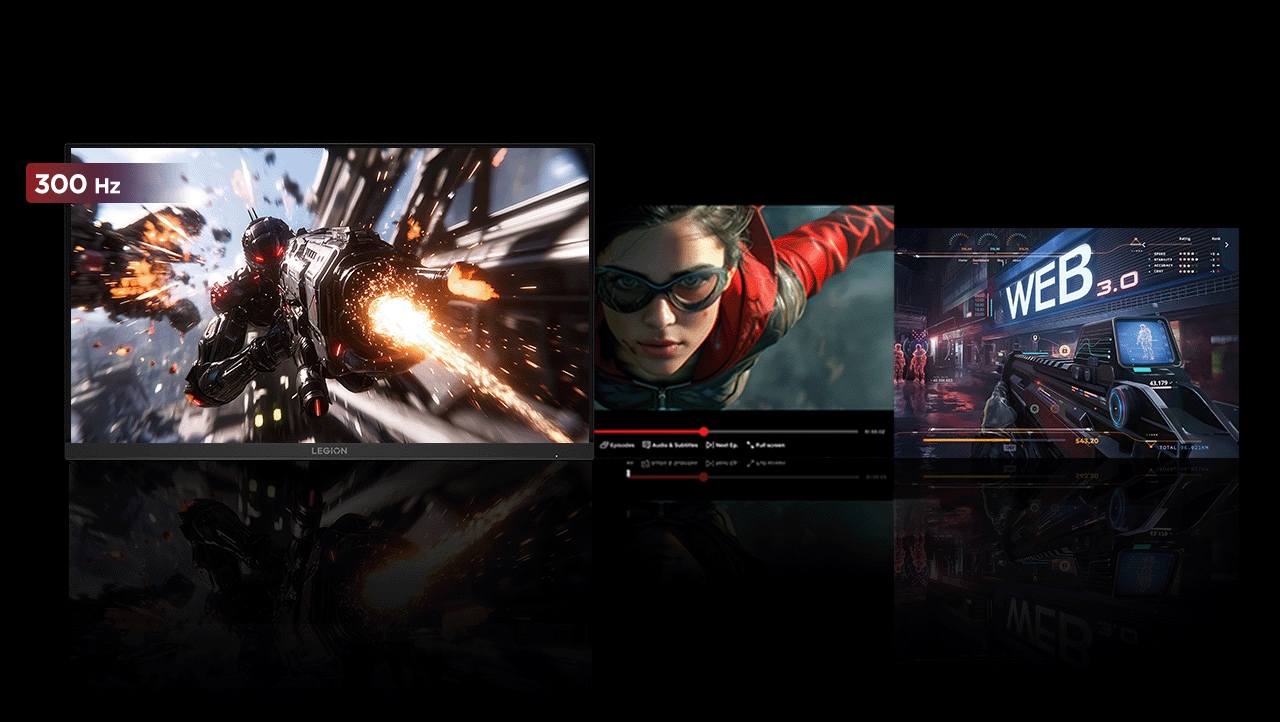Collapse the Rating panel via its left chevron

pyautogui.click(x=1144, y=245)
